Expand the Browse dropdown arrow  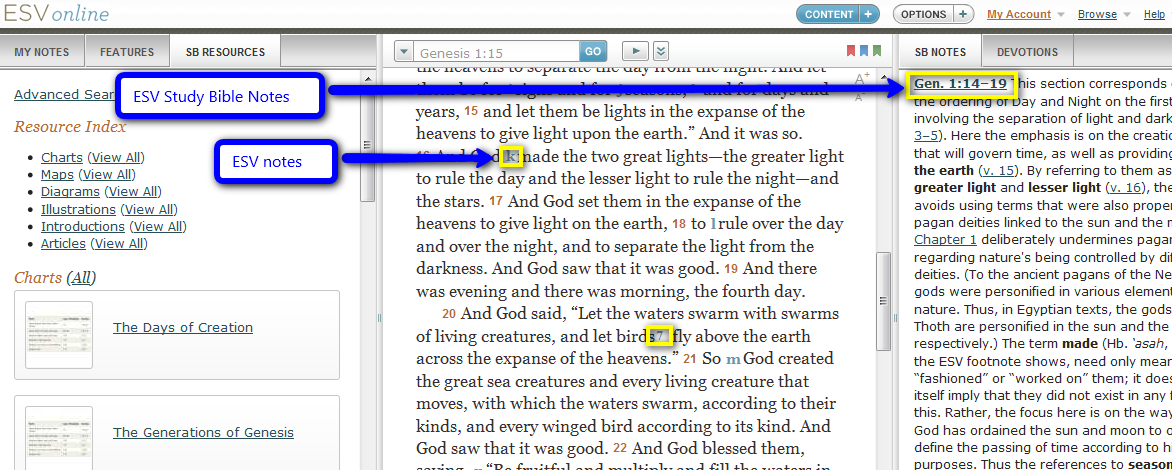[x=1126, y=15]
